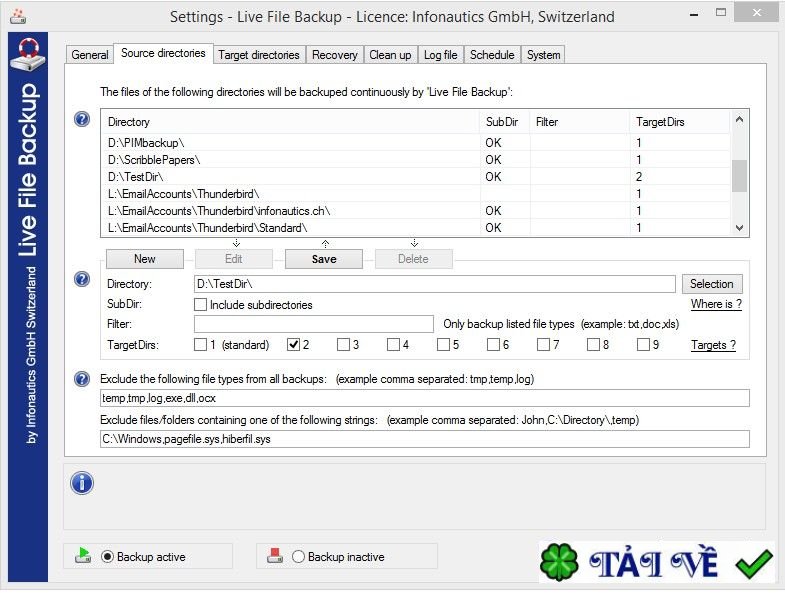Click into the Directory input field
Image resolution: width=785 pixels, height=593 pixels.
point(435,284)
